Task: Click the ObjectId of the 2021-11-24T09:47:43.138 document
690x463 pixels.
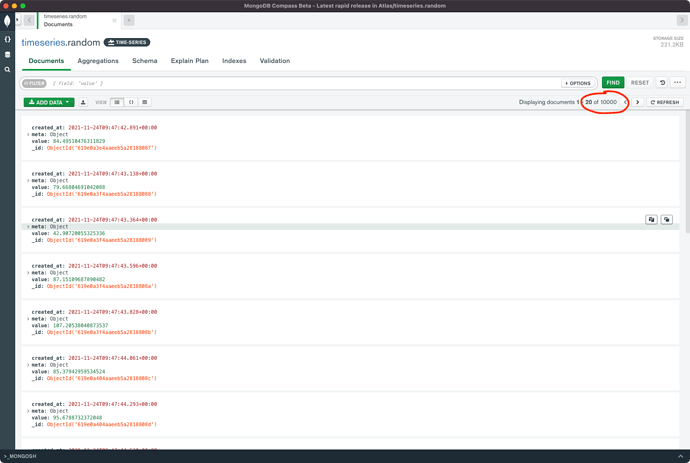Action: [x=102, y=194]
